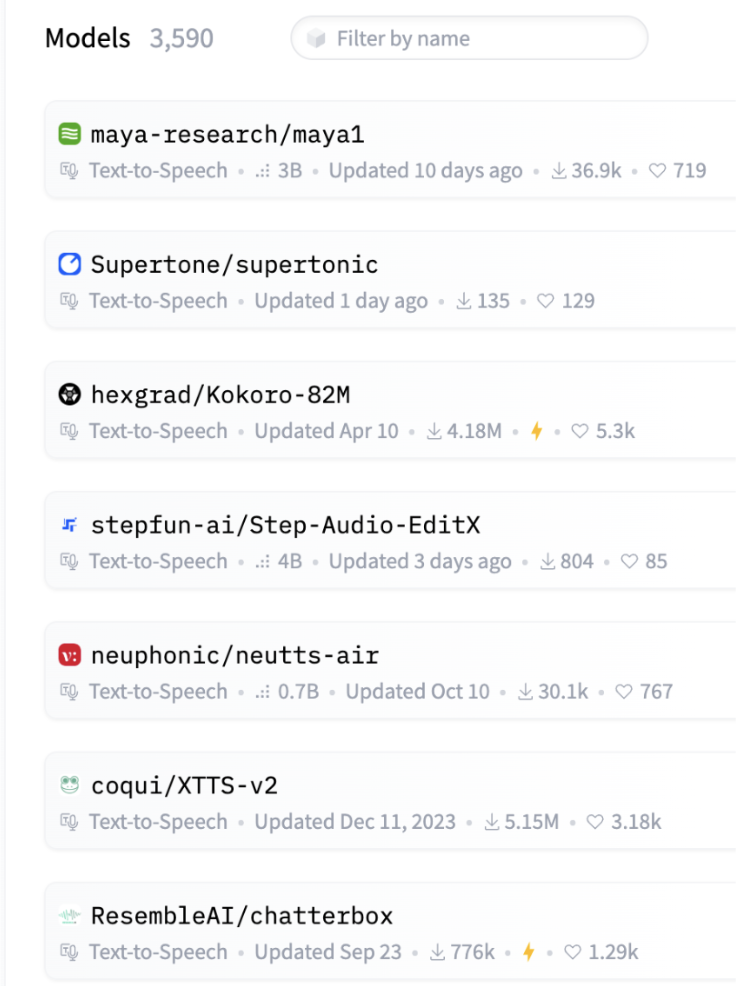Click the coqui frog avatar icon
736x986 pixels.
69,786
